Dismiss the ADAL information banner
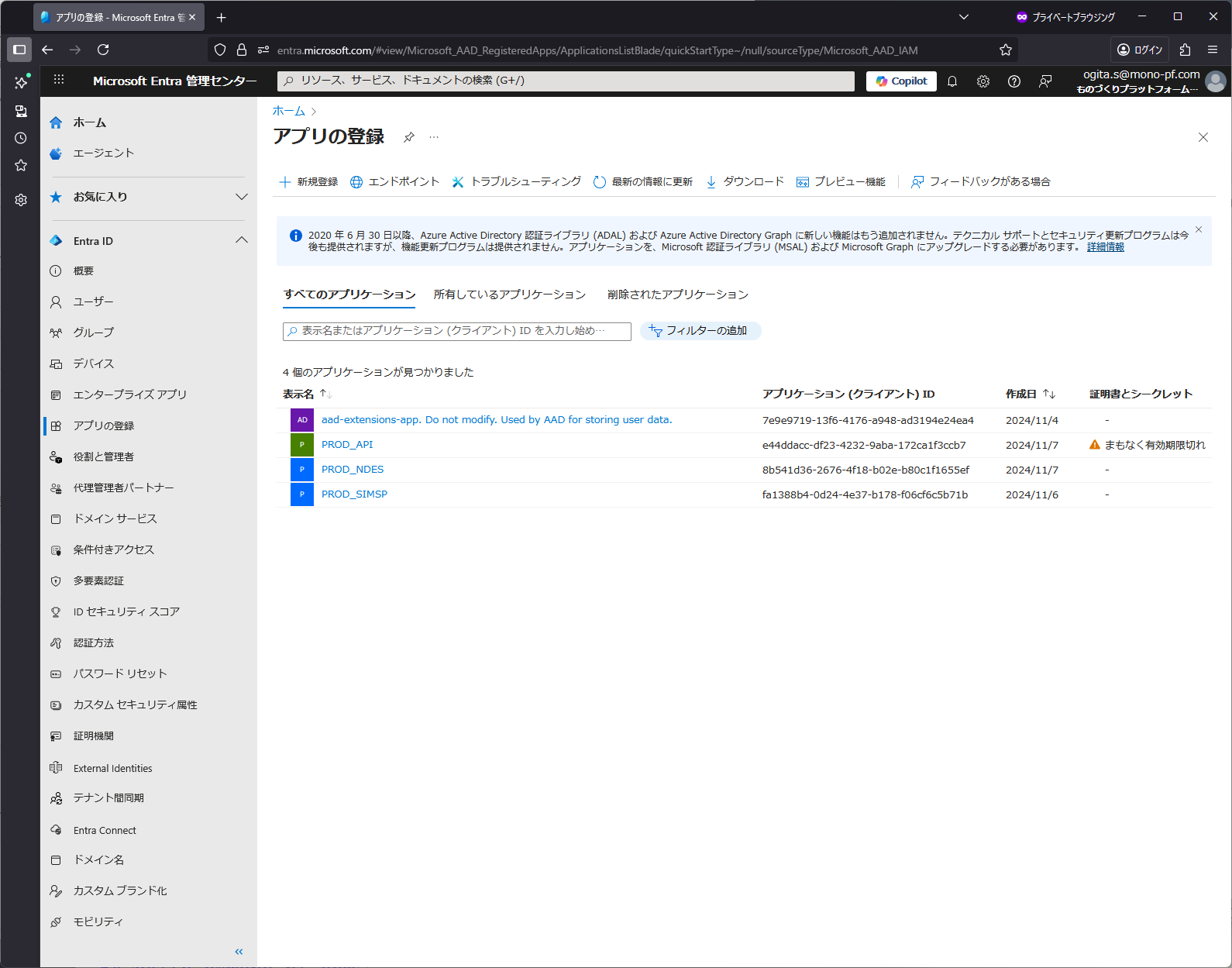 [x=1199, y=229]
